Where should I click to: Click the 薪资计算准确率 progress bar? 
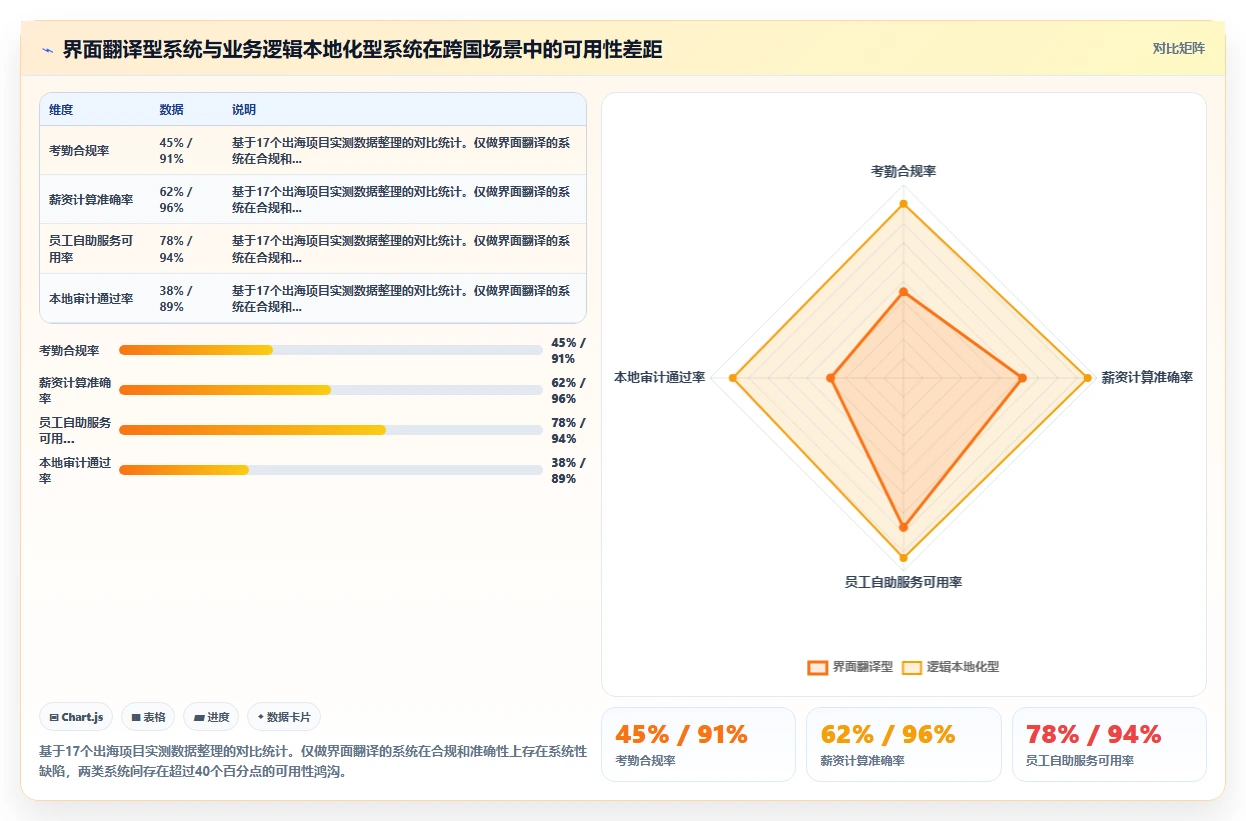pyautogui.click(x=331, y=390)
